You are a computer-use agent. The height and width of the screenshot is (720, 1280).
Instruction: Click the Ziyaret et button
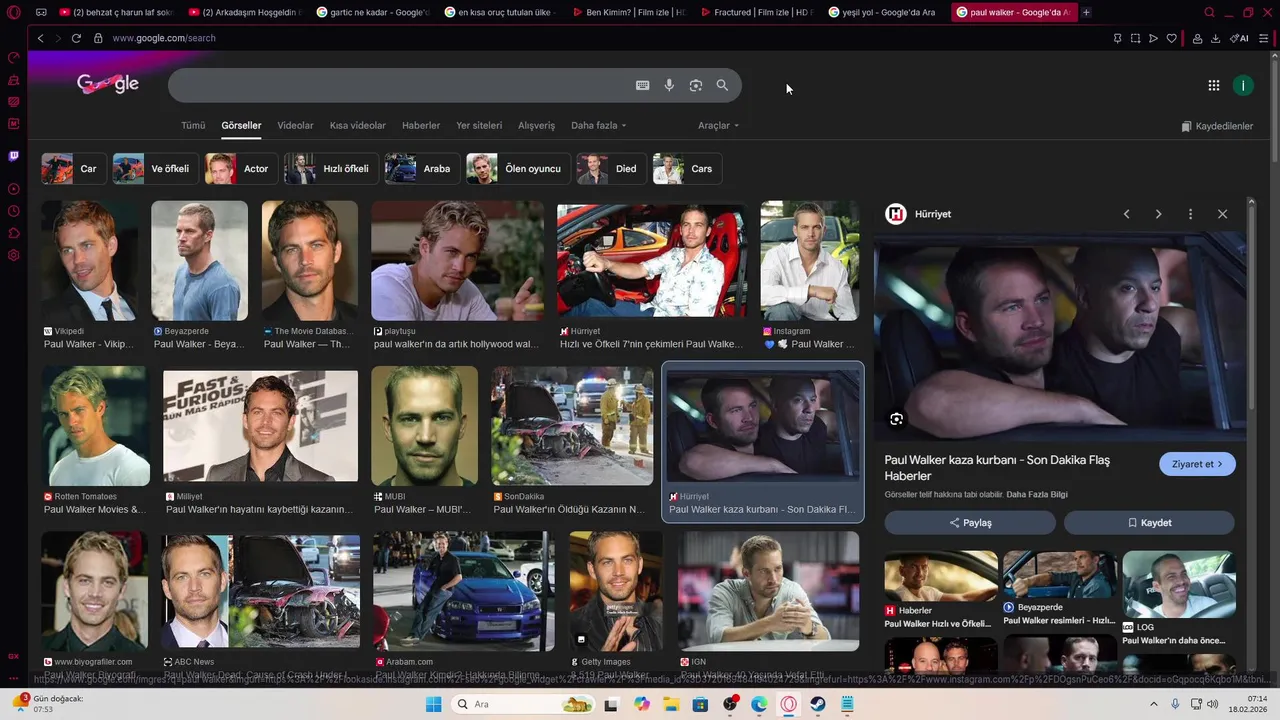click(x=1197, y=464)
